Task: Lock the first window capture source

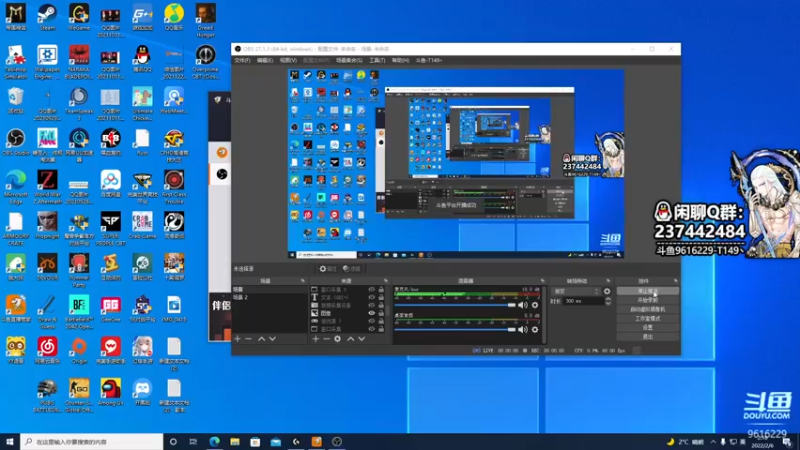Action: tap(381, 289)
